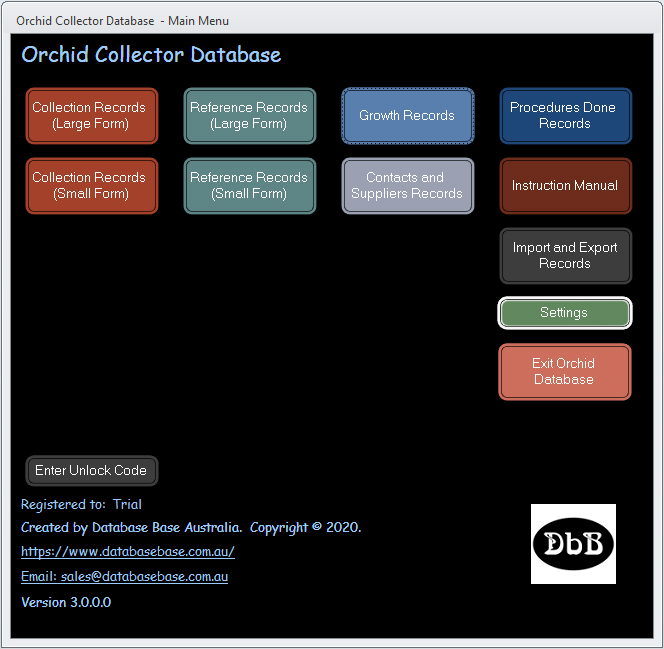Click the 'Registered to: Trial' text
The width and height of the screenshot is (664, 649).
pyautogui.click(x=81, y=505)
